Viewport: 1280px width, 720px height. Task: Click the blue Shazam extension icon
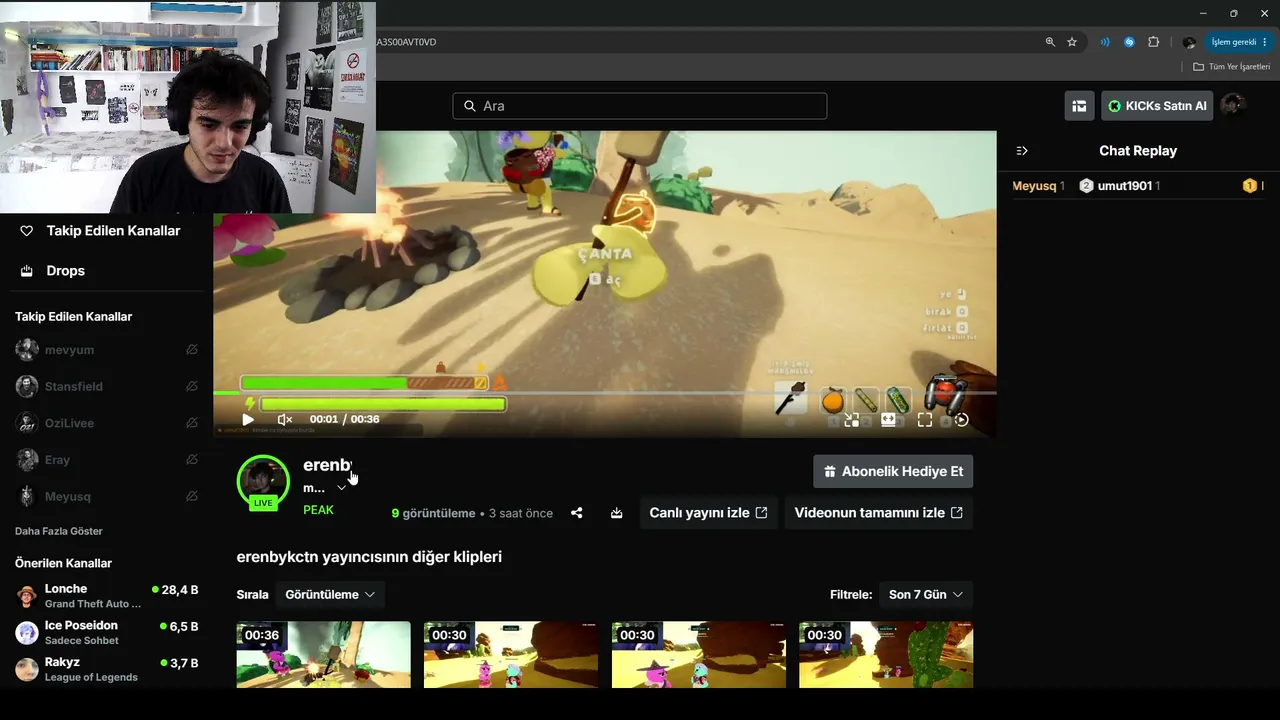1129,42
